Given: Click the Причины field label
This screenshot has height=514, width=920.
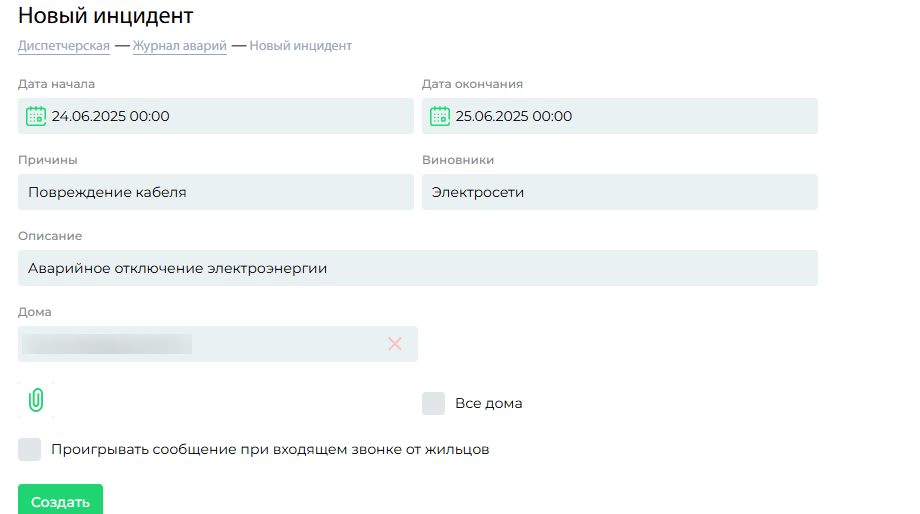Looking at the screenshot, I should point(48,160).
